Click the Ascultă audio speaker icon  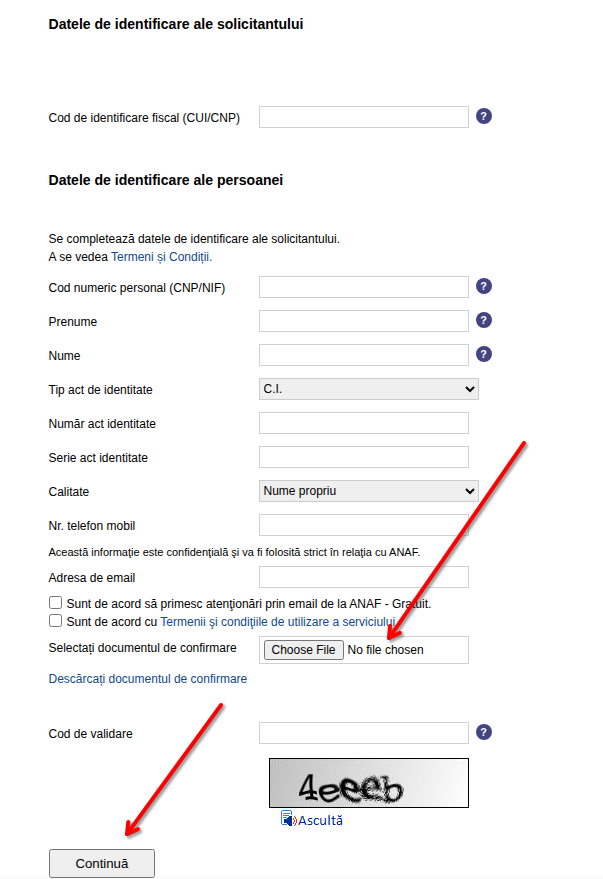tap(288, 819)
